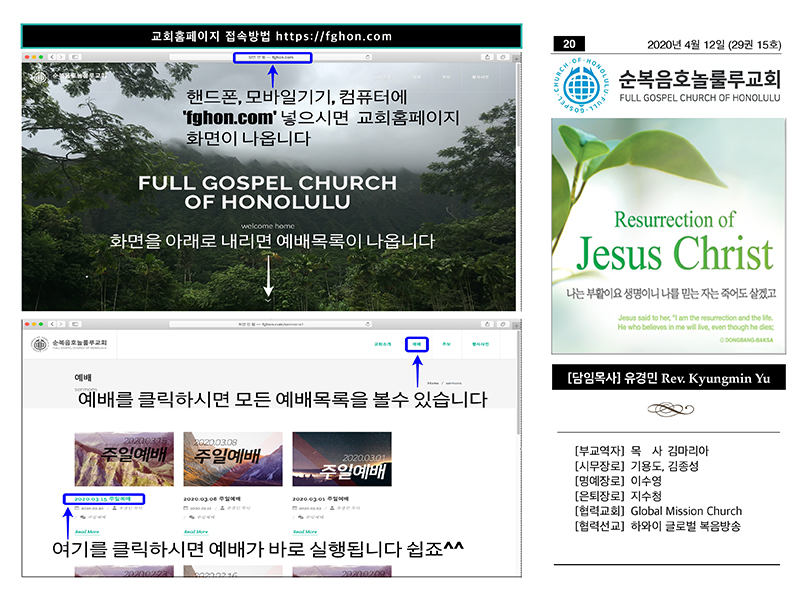
Task: Click the page number 20 box
Action: [569, 44]
